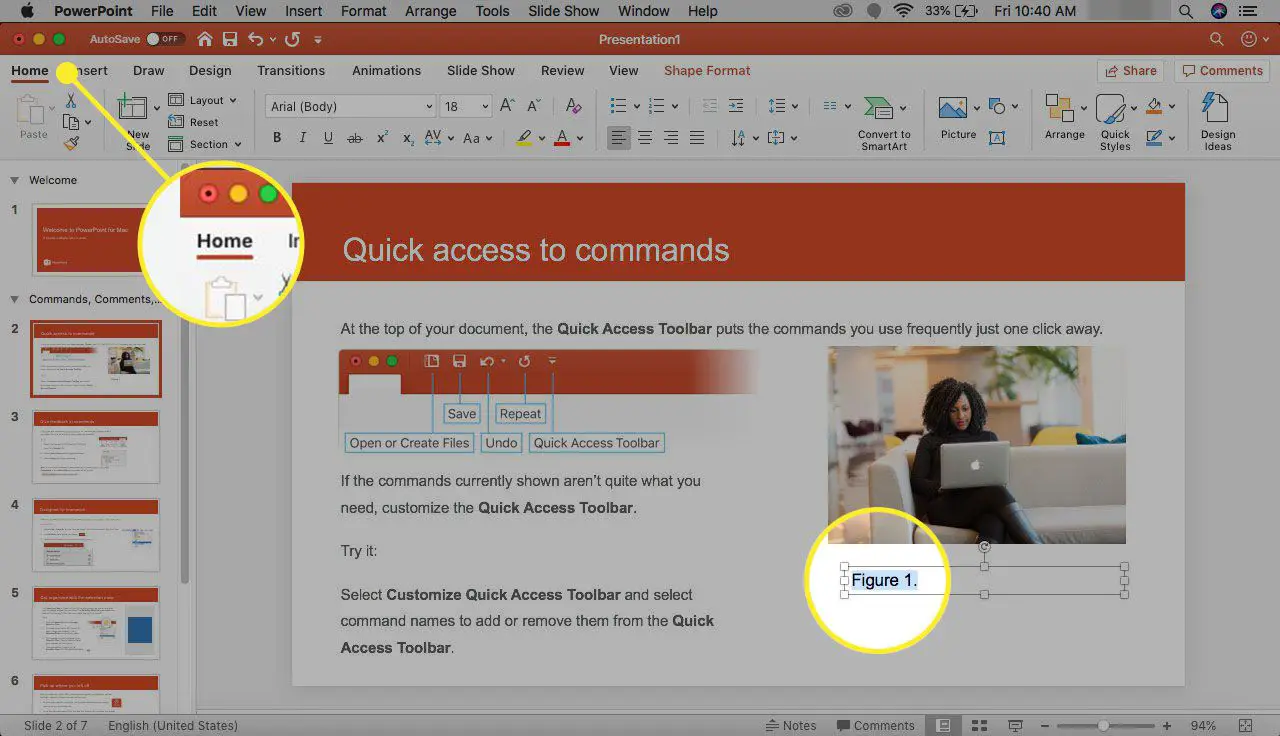Click the Undo arrow icon
1280x736 pixels.
[x=256, y=39]
